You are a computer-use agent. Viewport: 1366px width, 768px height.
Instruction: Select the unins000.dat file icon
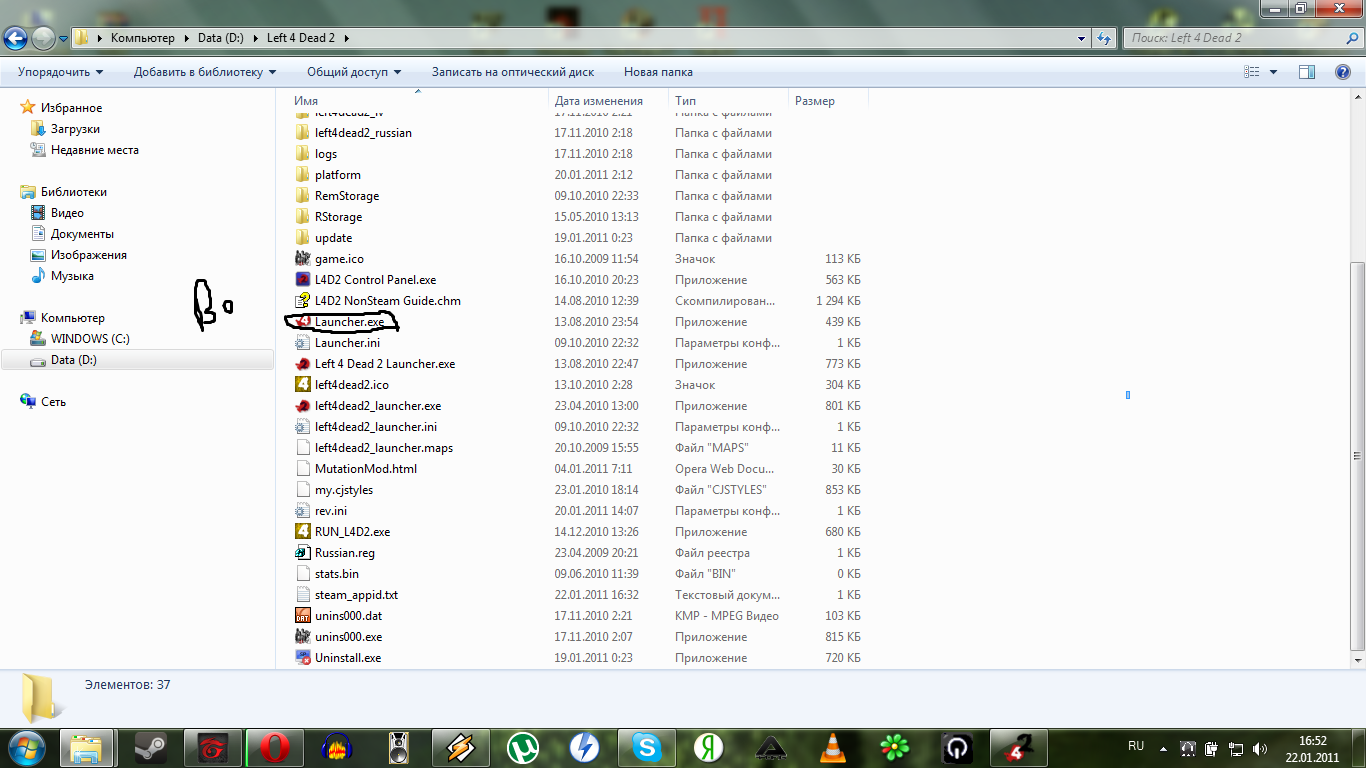(303, 616)
